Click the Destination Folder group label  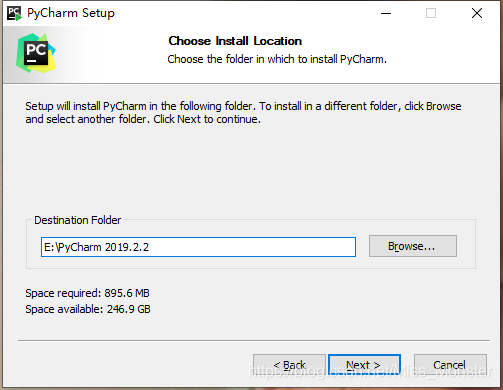tap(77, 220)
